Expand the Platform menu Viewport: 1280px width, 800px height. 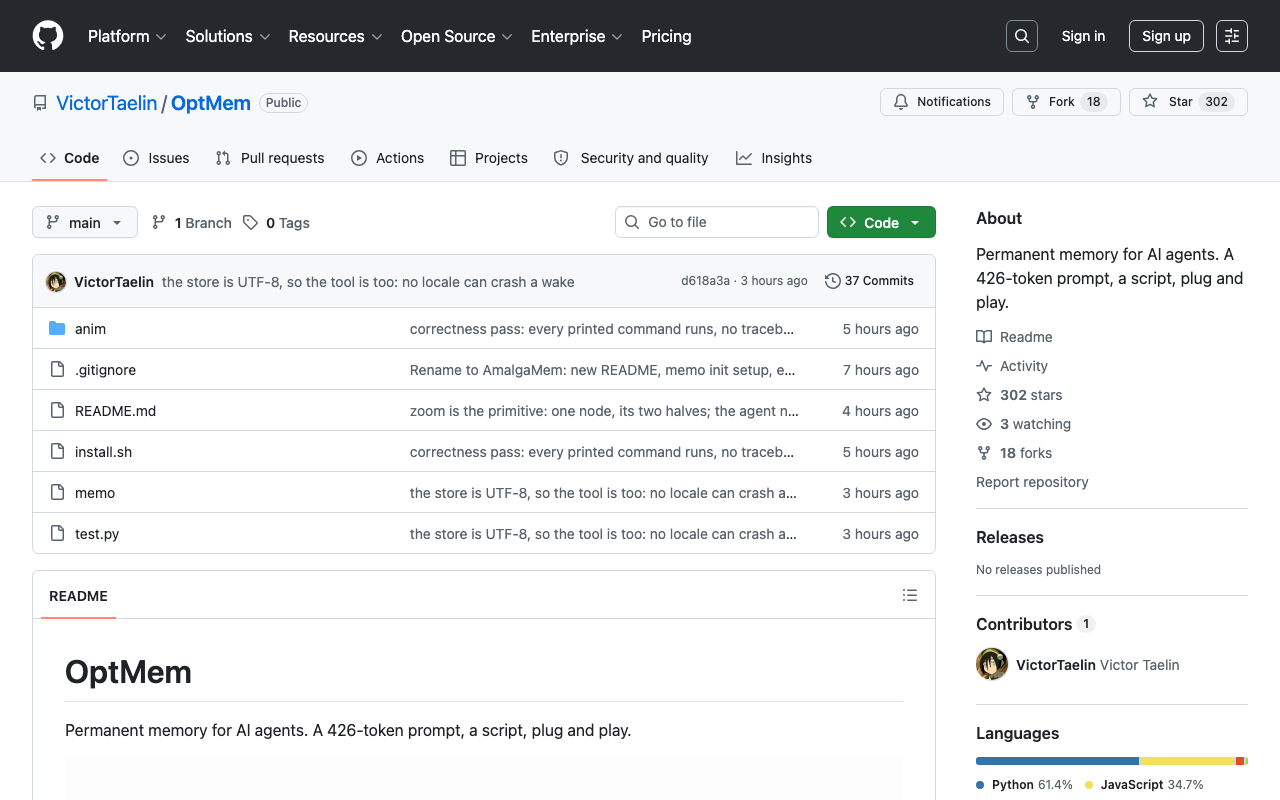click(126, 36)
